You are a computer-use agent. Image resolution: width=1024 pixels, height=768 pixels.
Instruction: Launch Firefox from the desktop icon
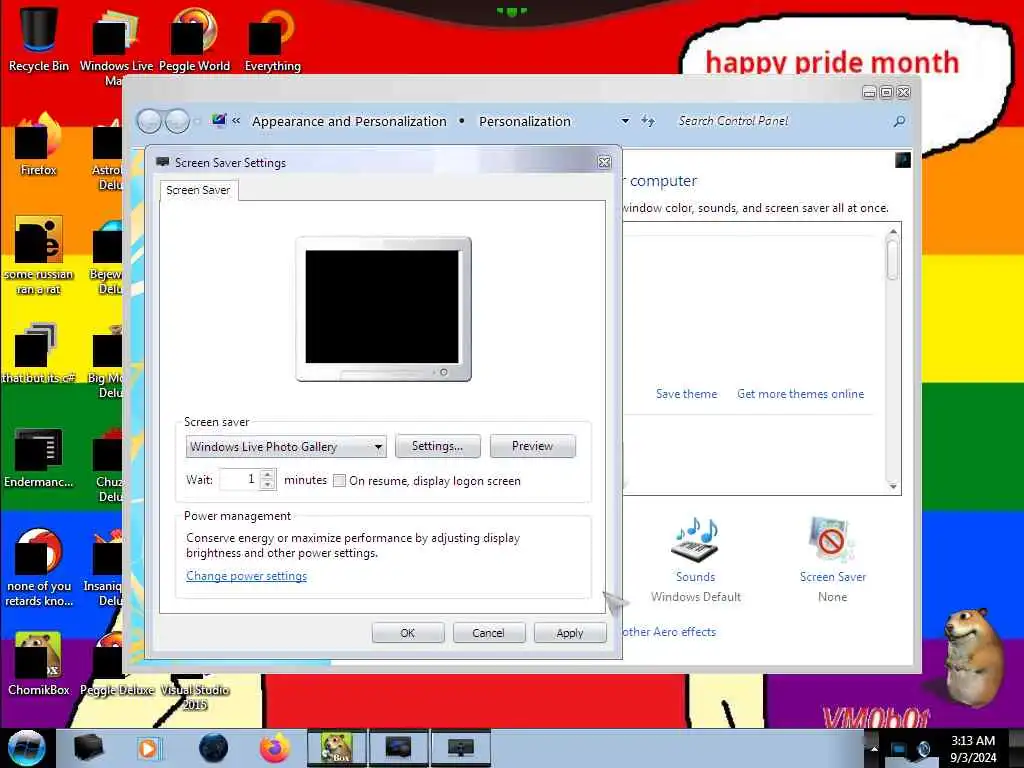tap(39, 144)
